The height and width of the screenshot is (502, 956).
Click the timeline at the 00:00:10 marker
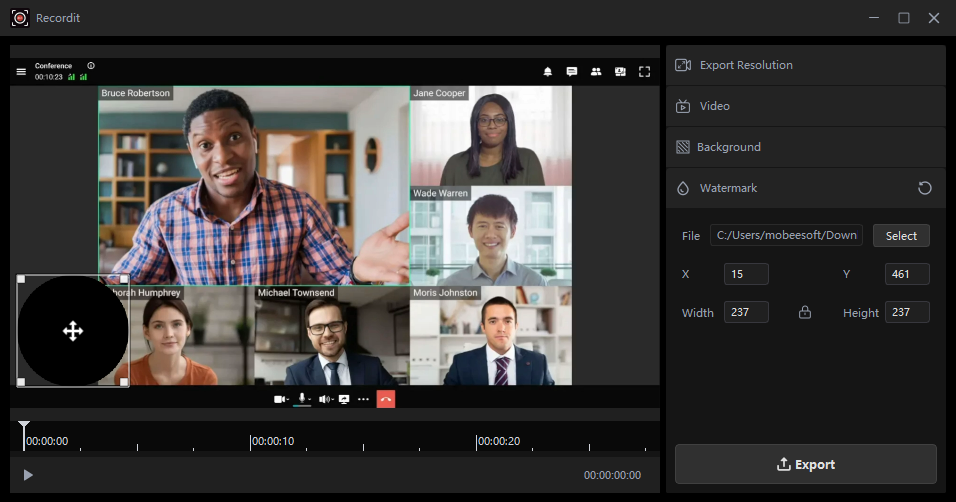251,441
